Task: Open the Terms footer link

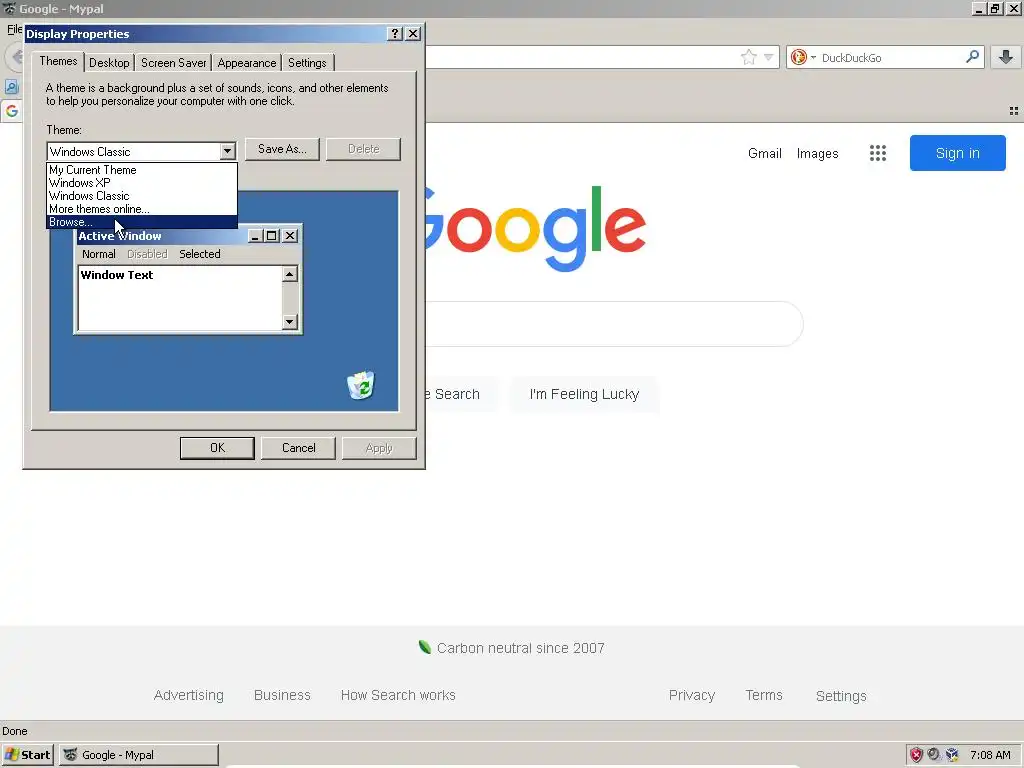Action: [x=764, y=695]
